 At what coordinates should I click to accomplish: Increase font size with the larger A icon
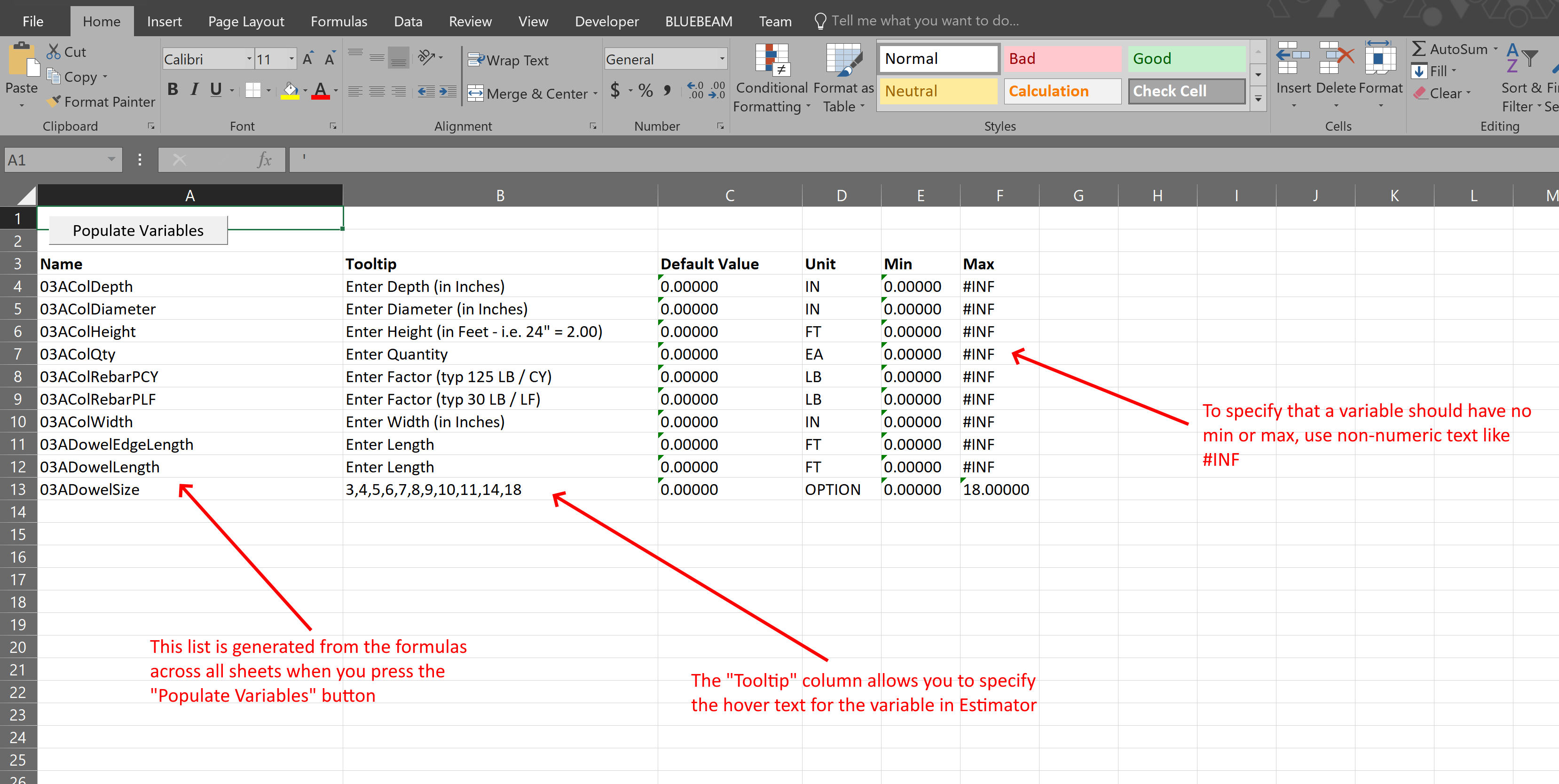tap(308, 59)
